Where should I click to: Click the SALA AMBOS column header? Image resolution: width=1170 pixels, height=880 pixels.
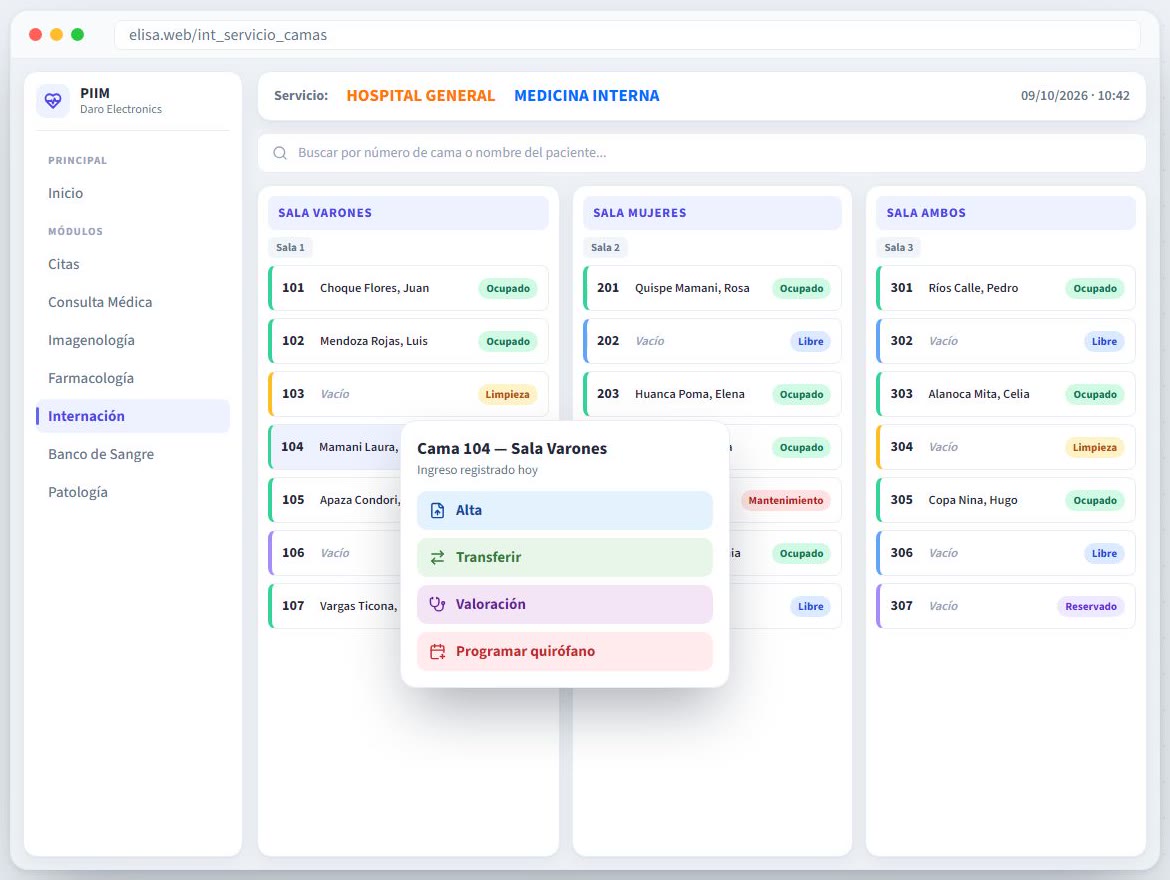[1006, 213]
